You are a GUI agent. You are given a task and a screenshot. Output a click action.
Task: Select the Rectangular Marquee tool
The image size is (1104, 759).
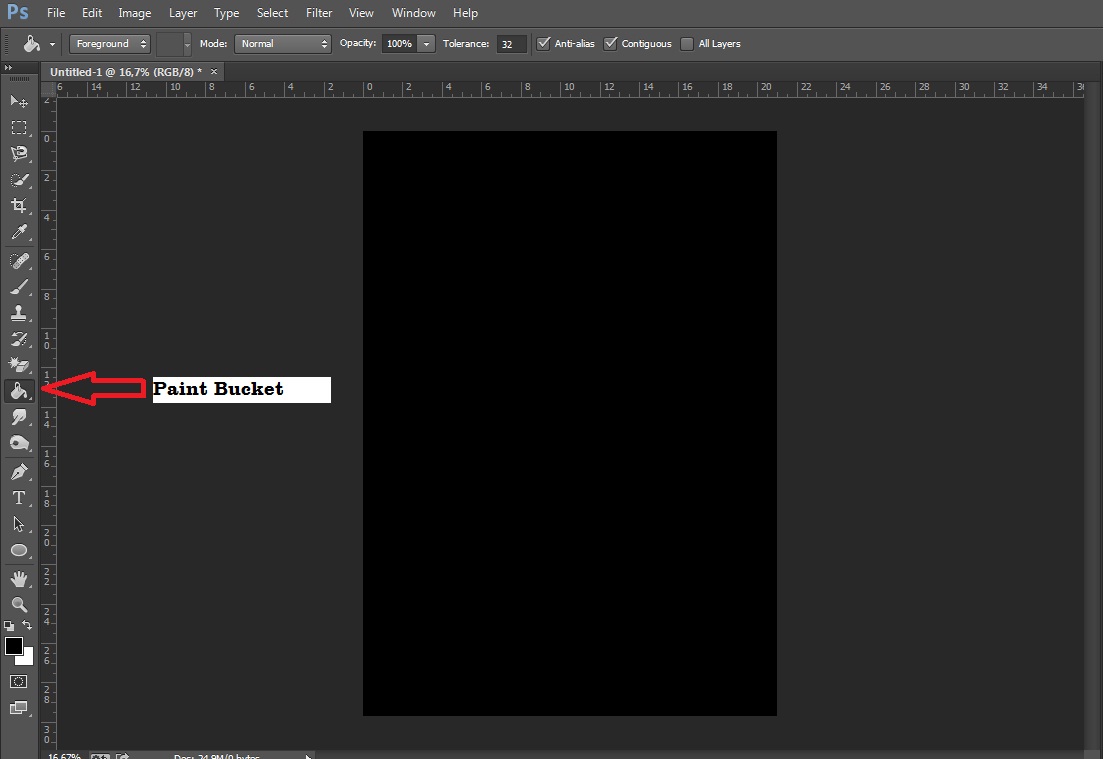18,128
